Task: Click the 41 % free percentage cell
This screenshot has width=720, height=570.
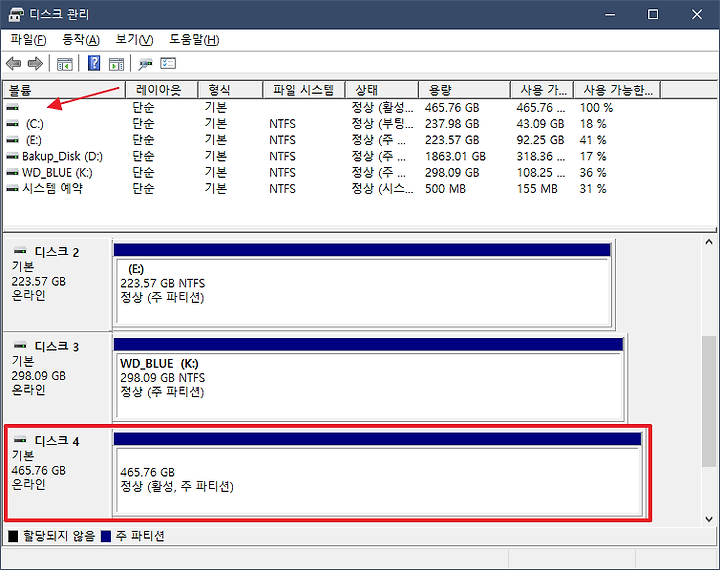Action: pos(593,140)
